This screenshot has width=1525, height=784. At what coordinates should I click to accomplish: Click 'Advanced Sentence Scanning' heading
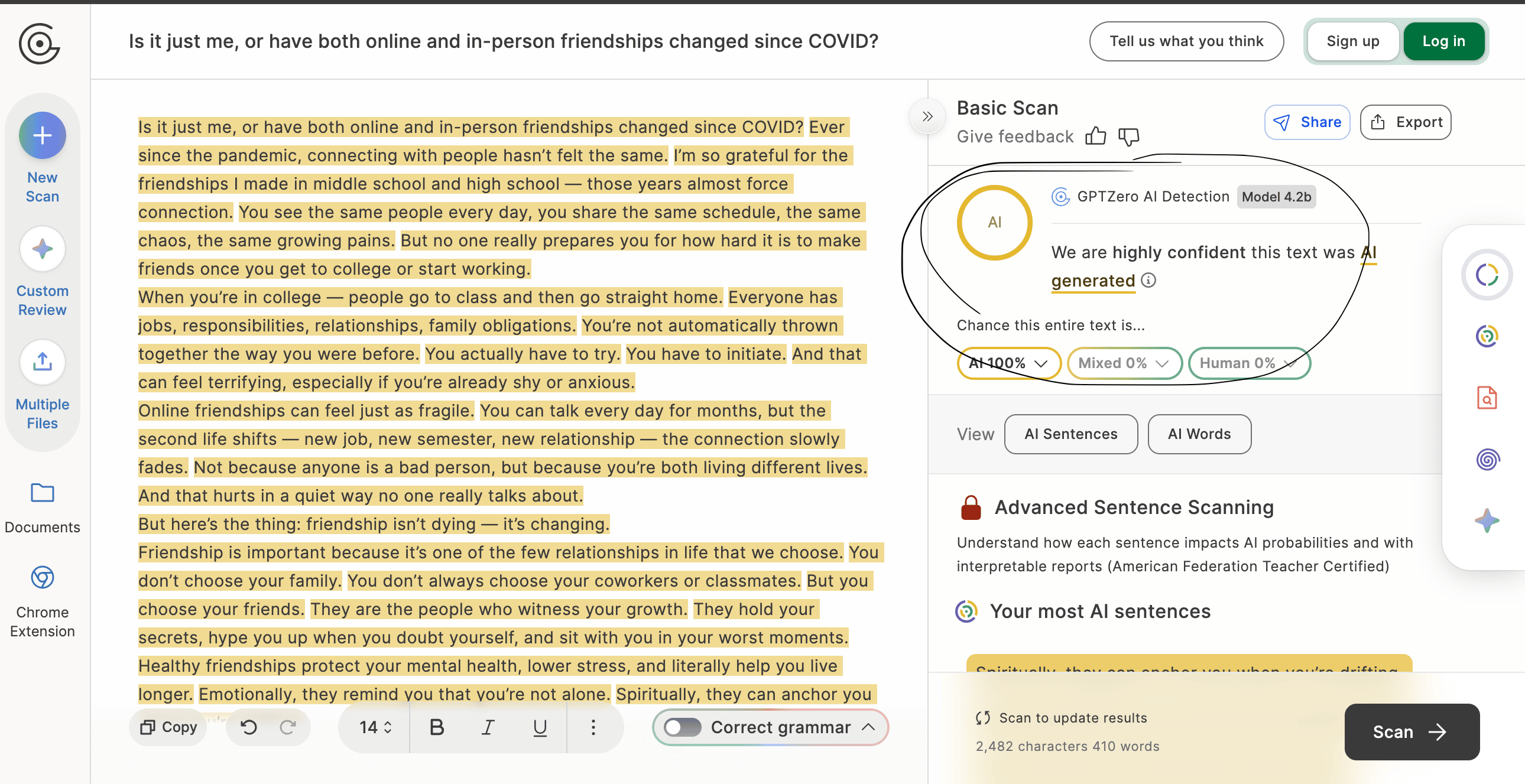click(1134, 507)
